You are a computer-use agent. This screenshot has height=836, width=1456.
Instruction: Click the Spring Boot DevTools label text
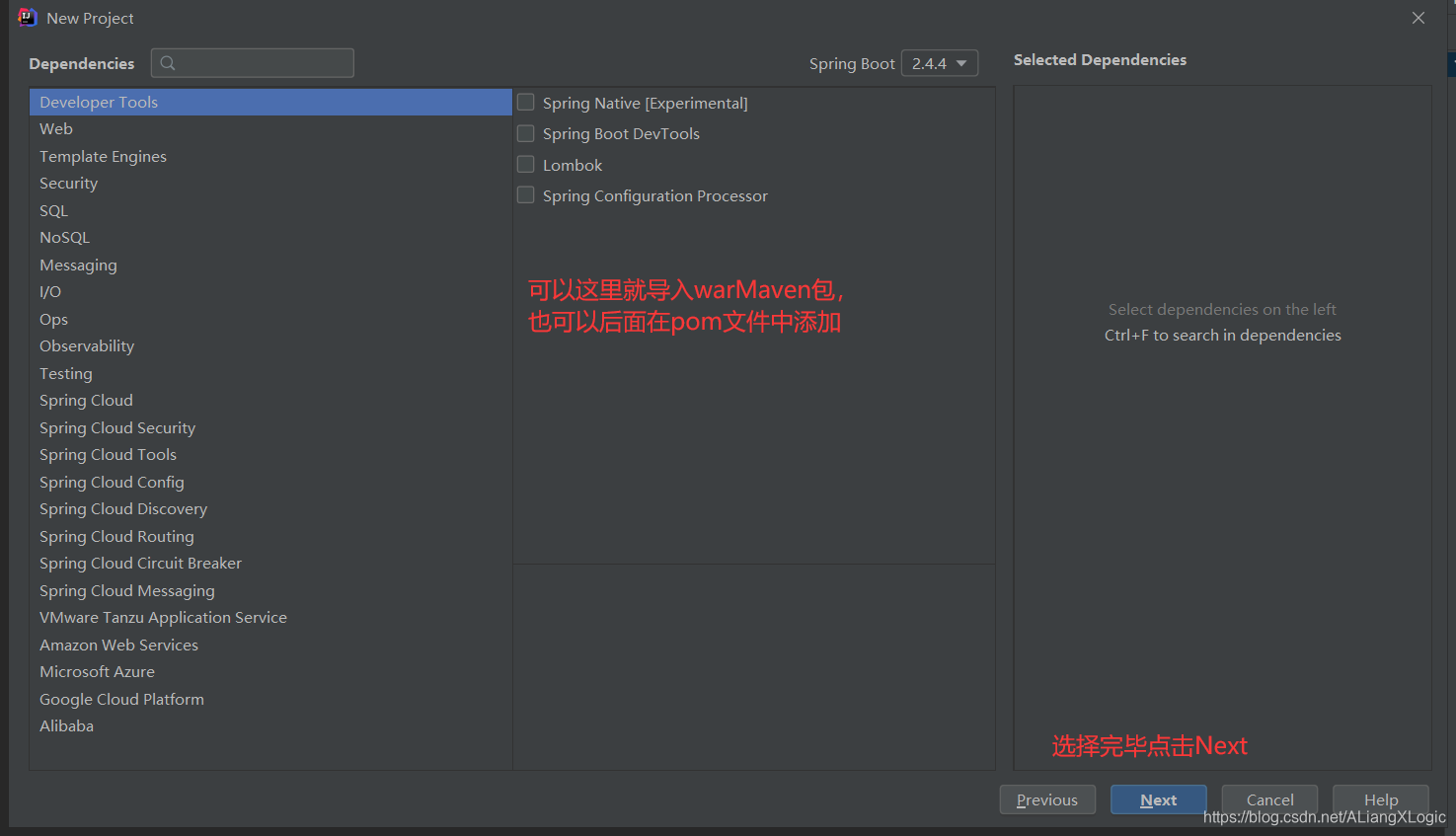pos(621,133)
